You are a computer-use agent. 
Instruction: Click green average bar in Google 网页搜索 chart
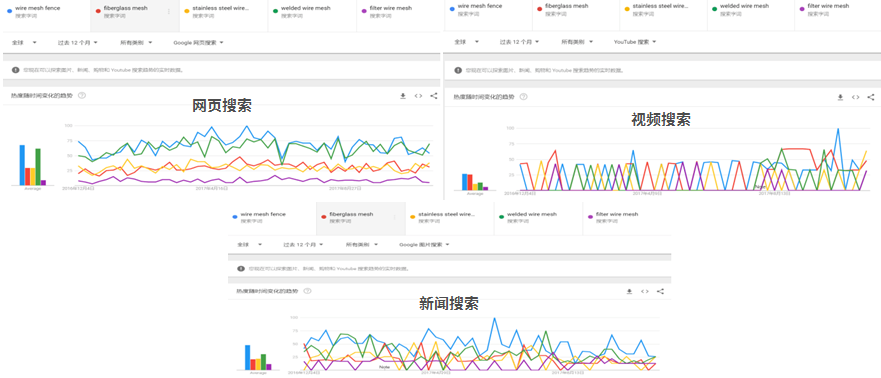coord(38,167)
